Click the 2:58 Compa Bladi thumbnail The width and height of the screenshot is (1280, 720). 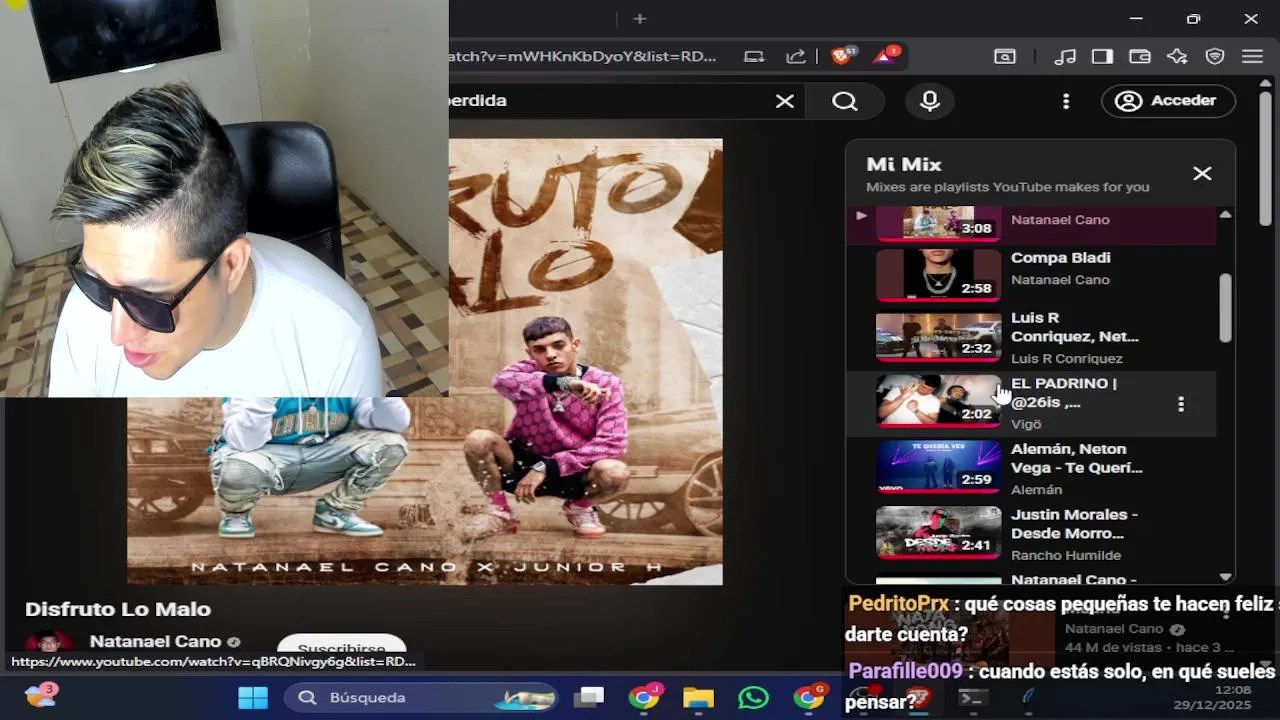point(938,275)
